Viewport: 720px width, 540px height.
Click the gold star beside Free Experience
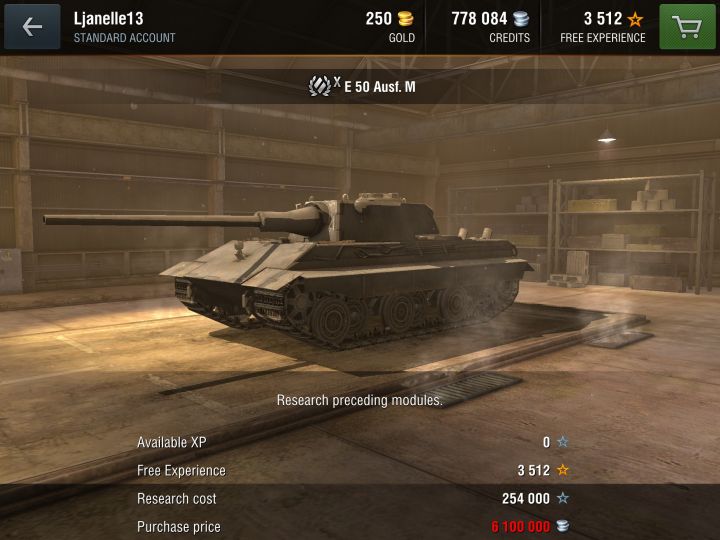point(562,470)
